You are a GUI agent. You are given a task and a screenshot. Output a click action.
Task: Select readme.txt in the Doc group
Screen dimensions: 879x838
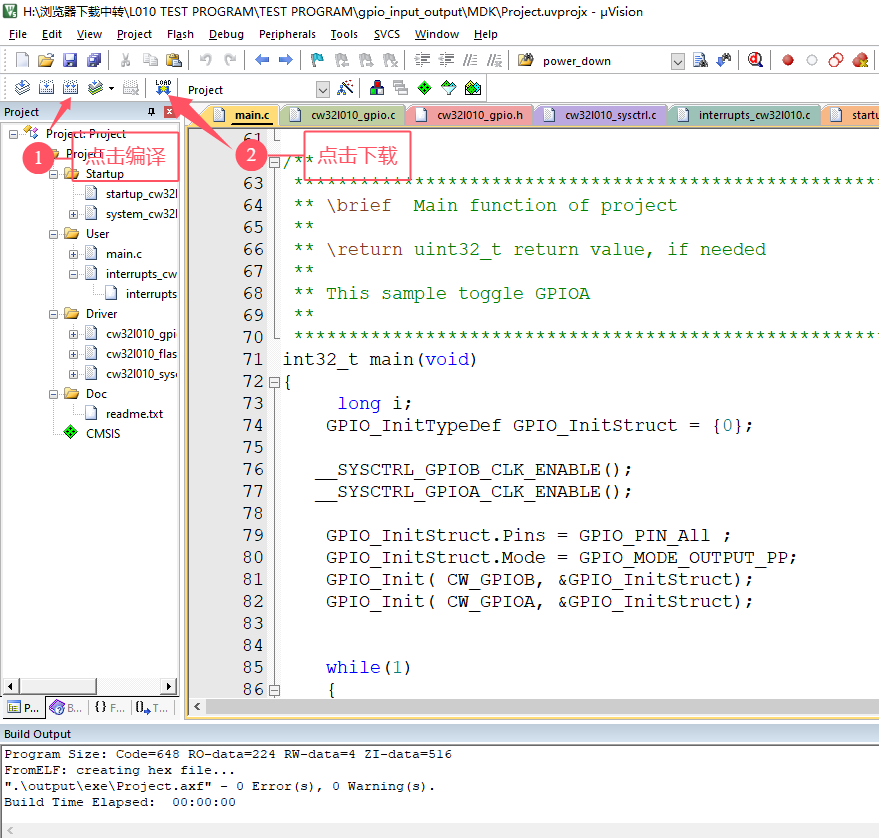(134, 414)
